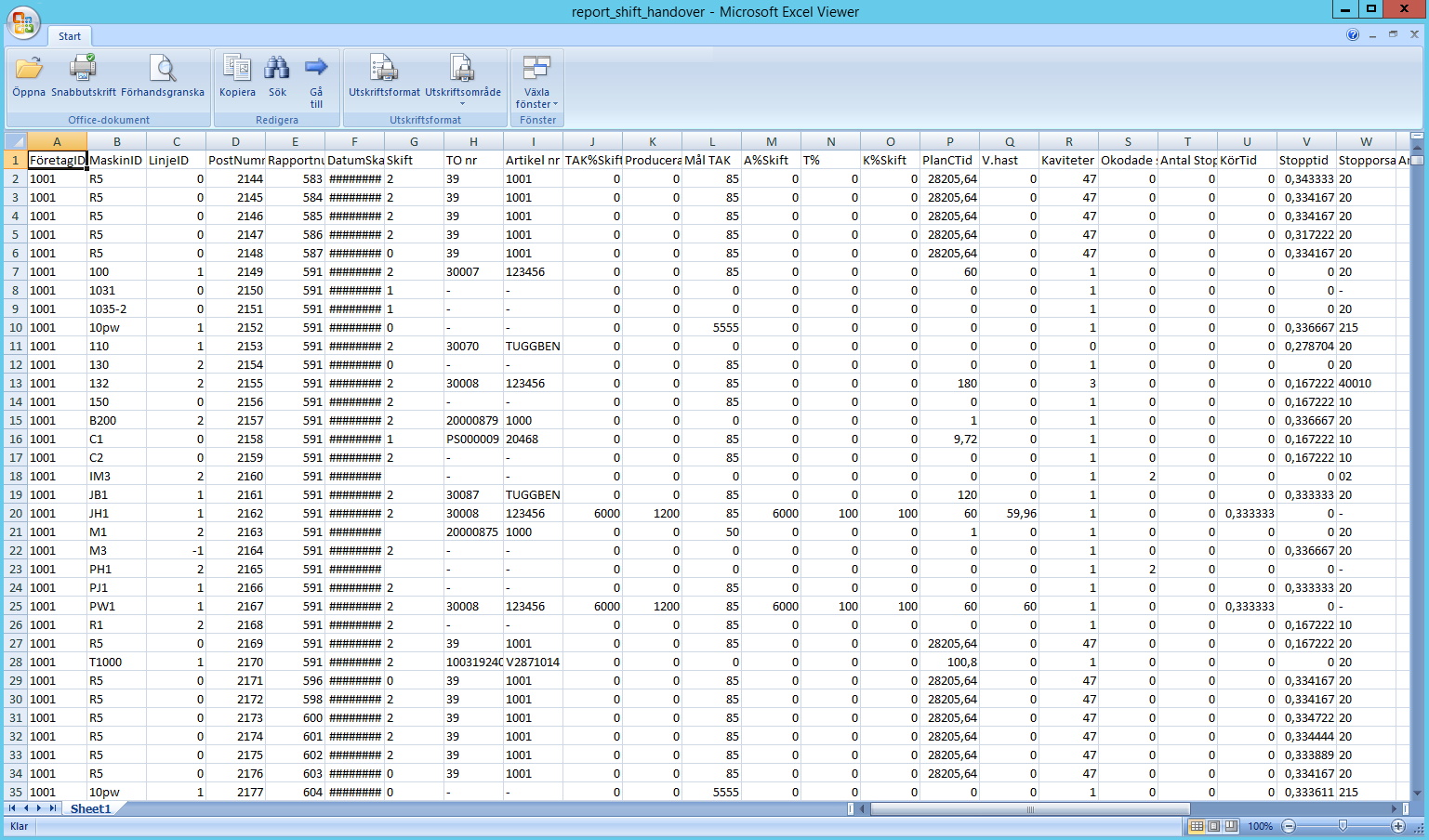Click the 100% zoom level button

click(x=1261, y=826)
